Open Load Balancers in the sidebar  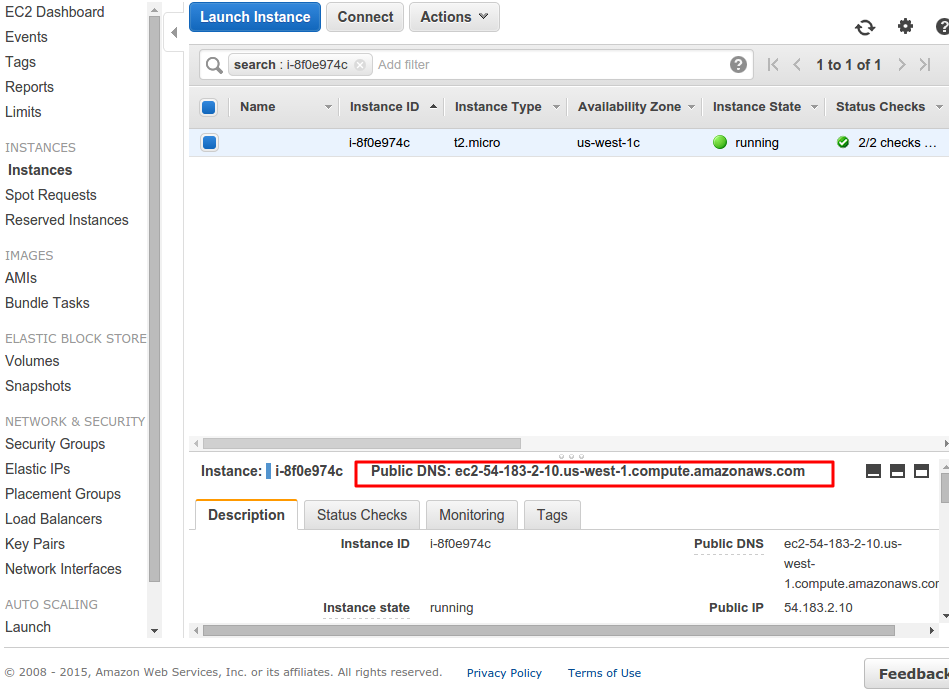coord(53,519)
